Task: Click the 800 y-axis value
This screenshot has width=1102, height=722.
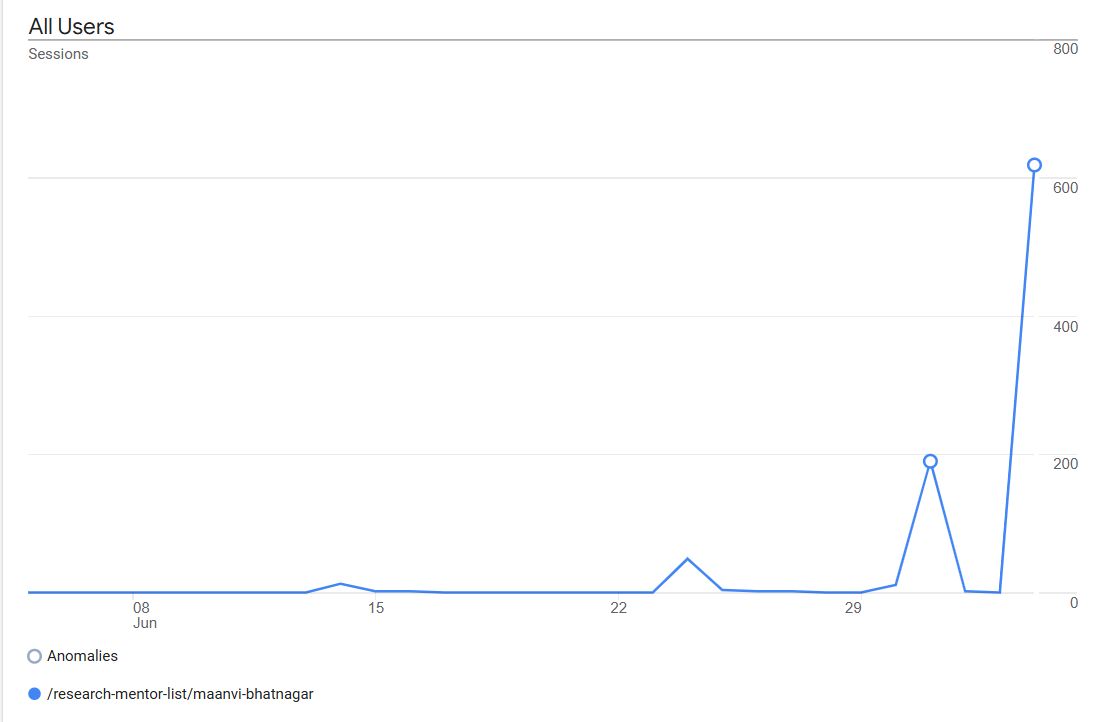Action: coord(1065,49)
